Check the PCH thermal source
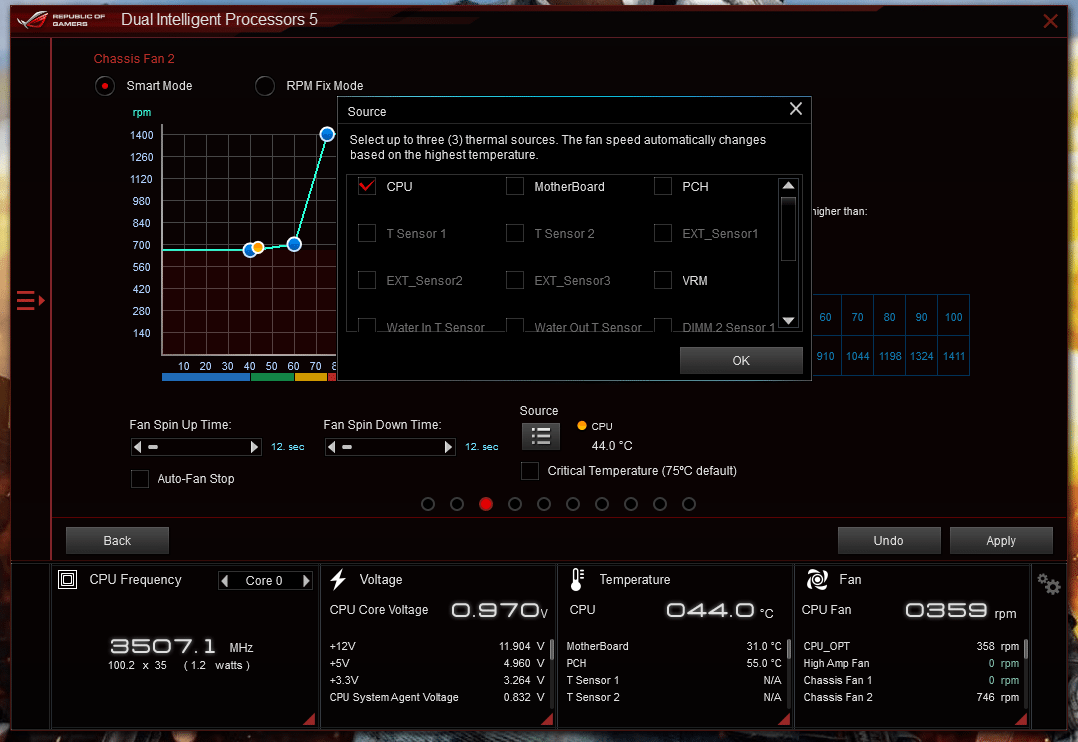Viewport: 1078px width, 742px height. click(663, 186)
